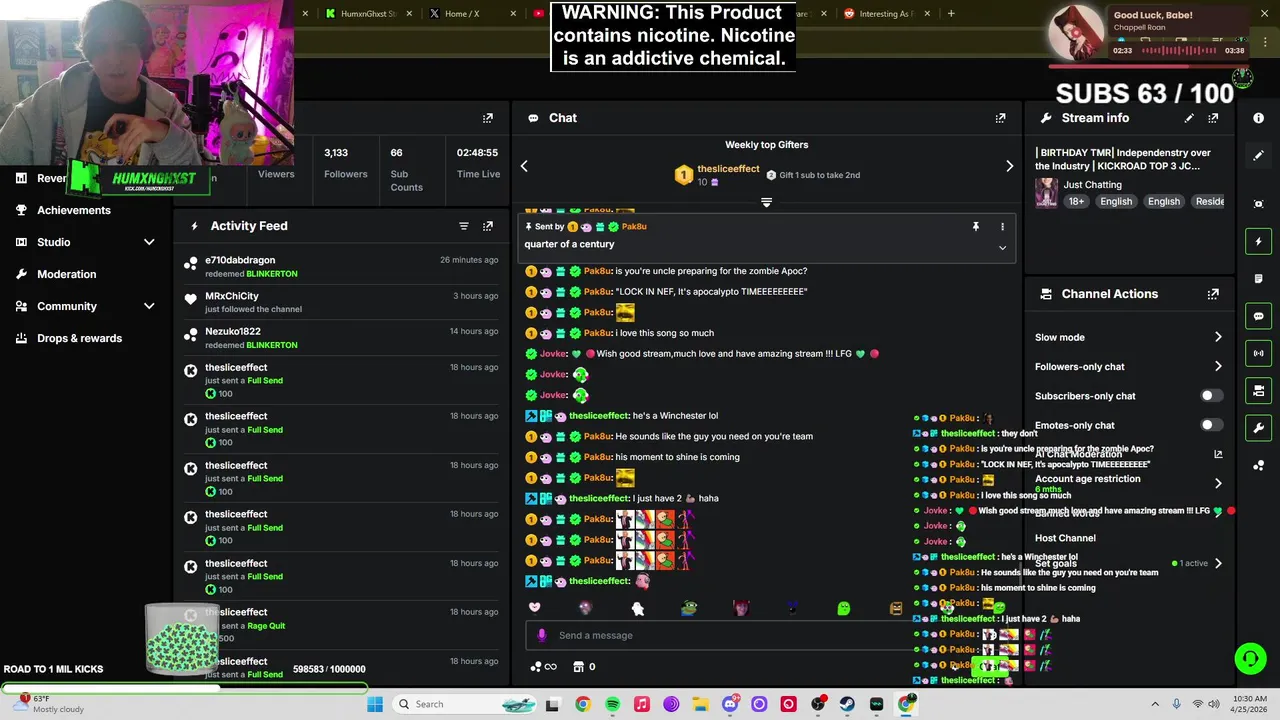Click the chat bubble icon in right sidebar
The height and width of the screenshot is (720, 1280).
point(1259,316)
